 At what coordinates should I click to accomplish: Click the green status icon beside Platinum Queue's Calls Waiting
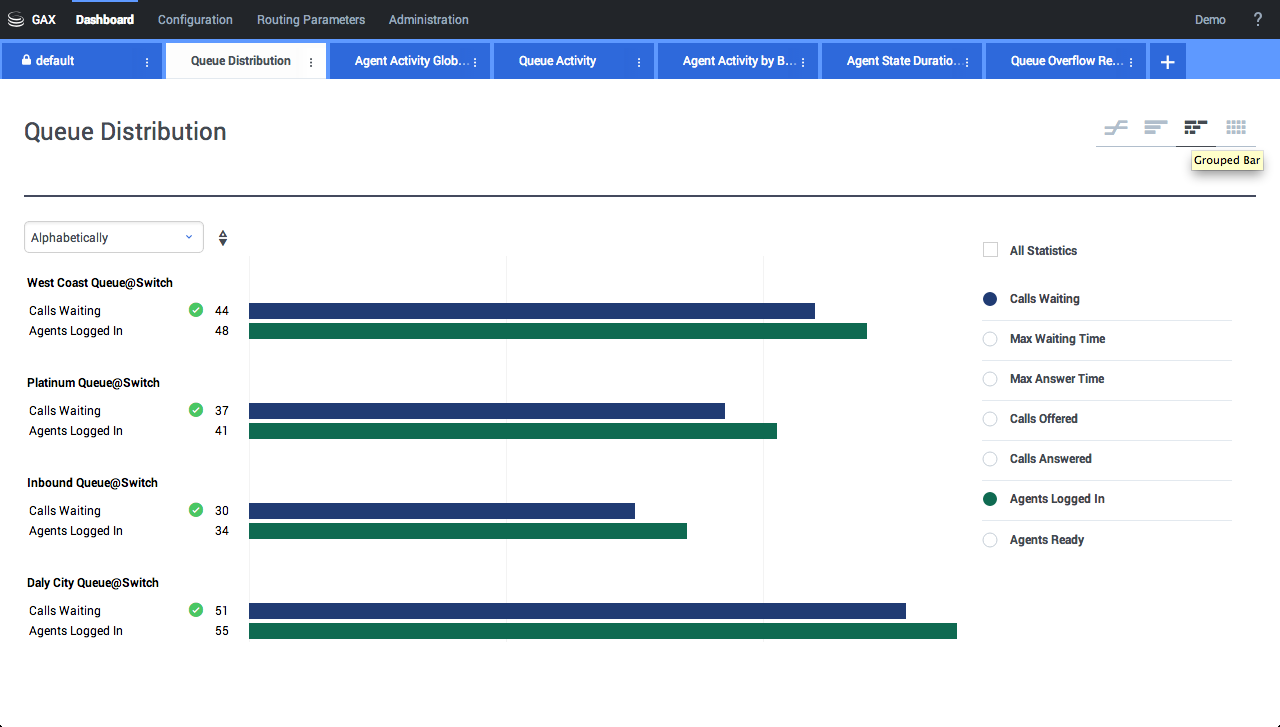[x=196, y=410]
